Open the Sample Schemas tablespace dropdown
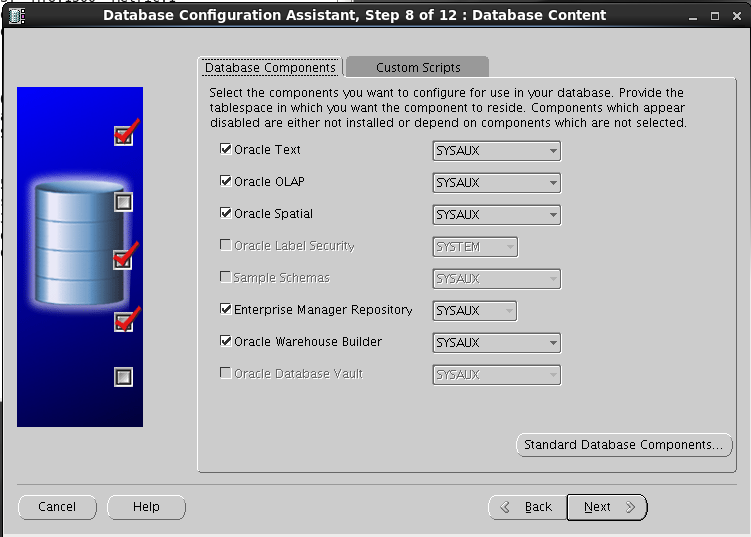The image size is (751, 537). click(x=497, y=279)
